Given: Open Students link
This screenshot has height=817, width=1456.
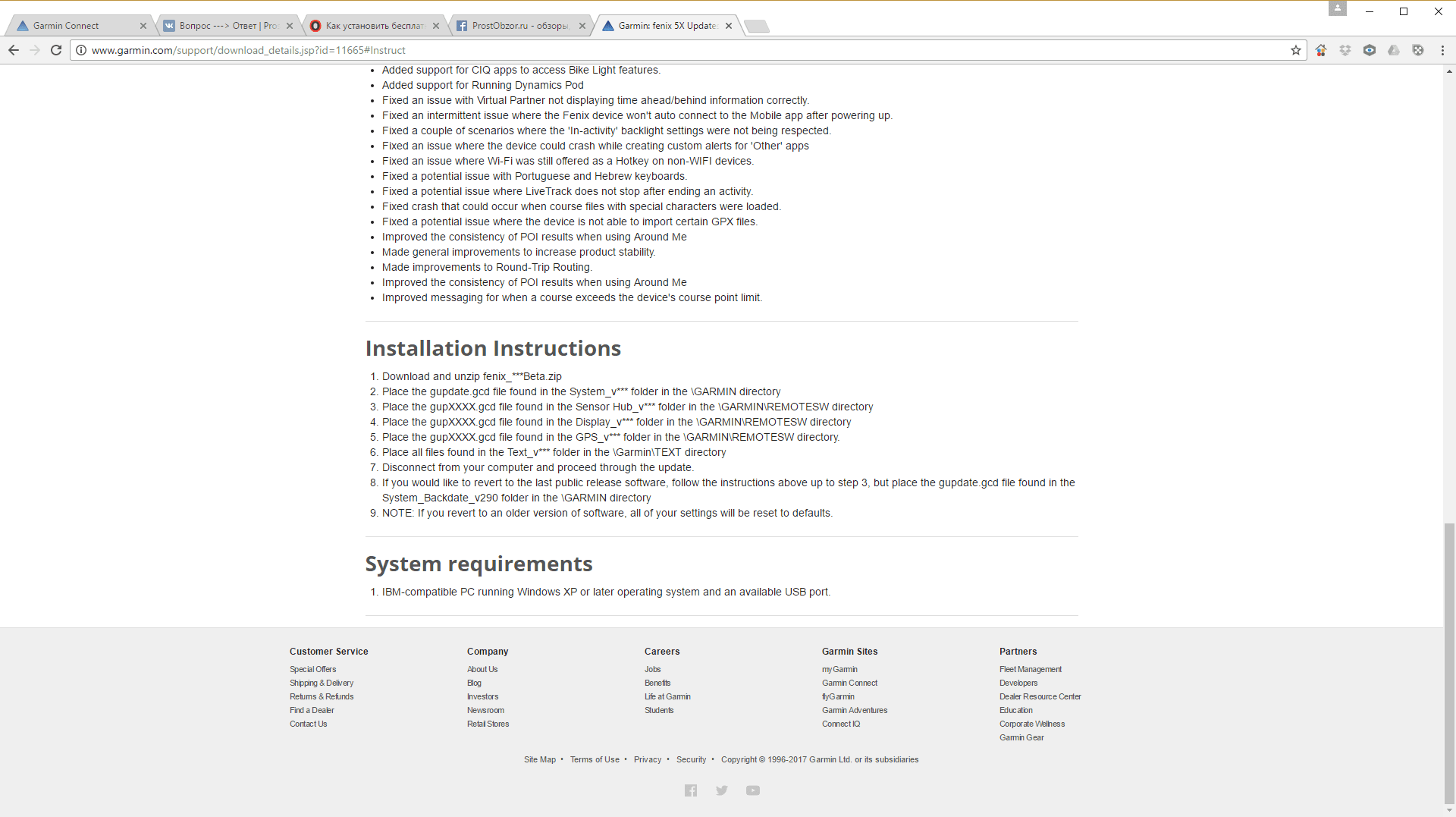Looking at the screenshot, I should [x=659, y=710].
